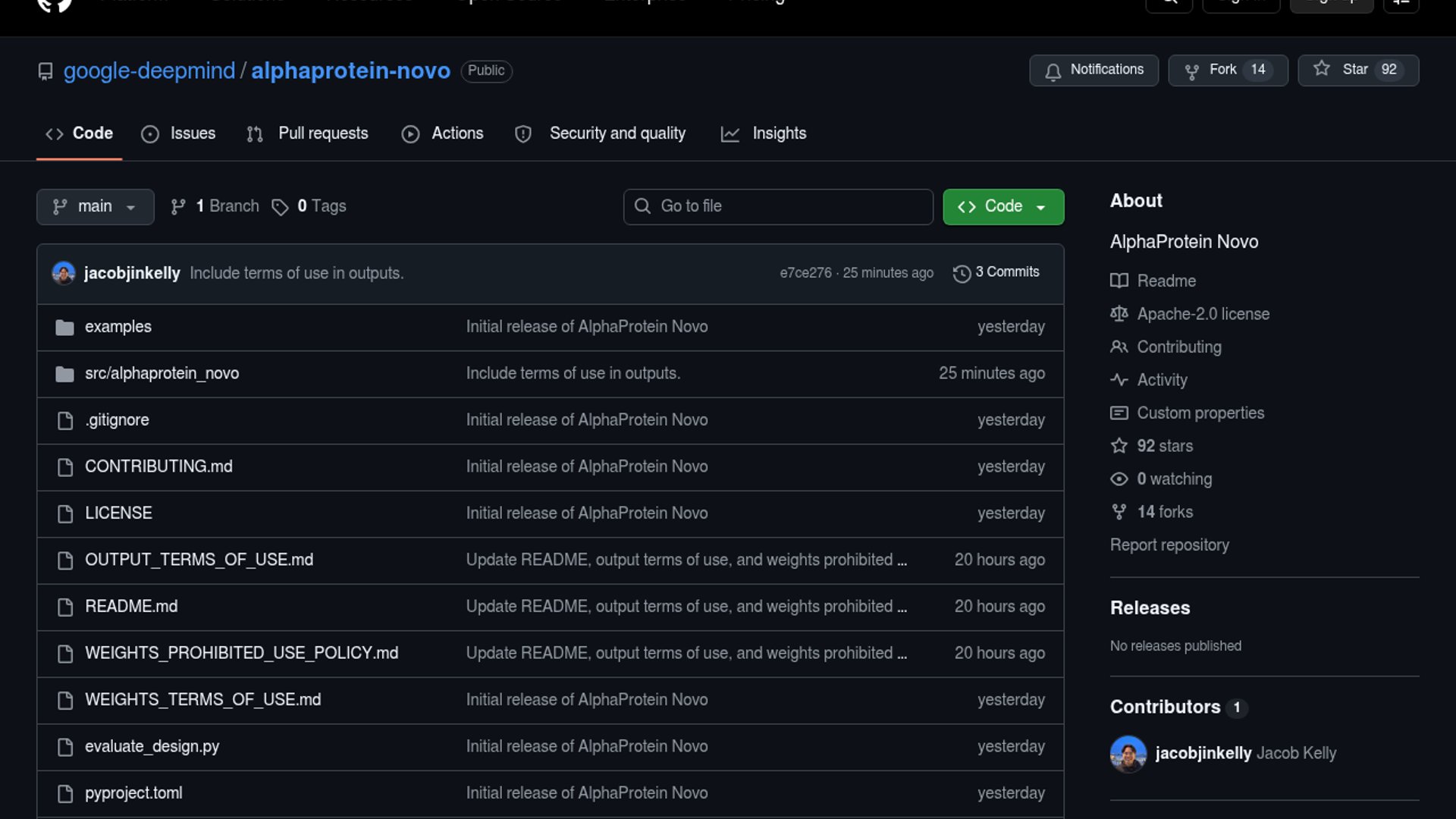Click the Report repository link

1169,544
